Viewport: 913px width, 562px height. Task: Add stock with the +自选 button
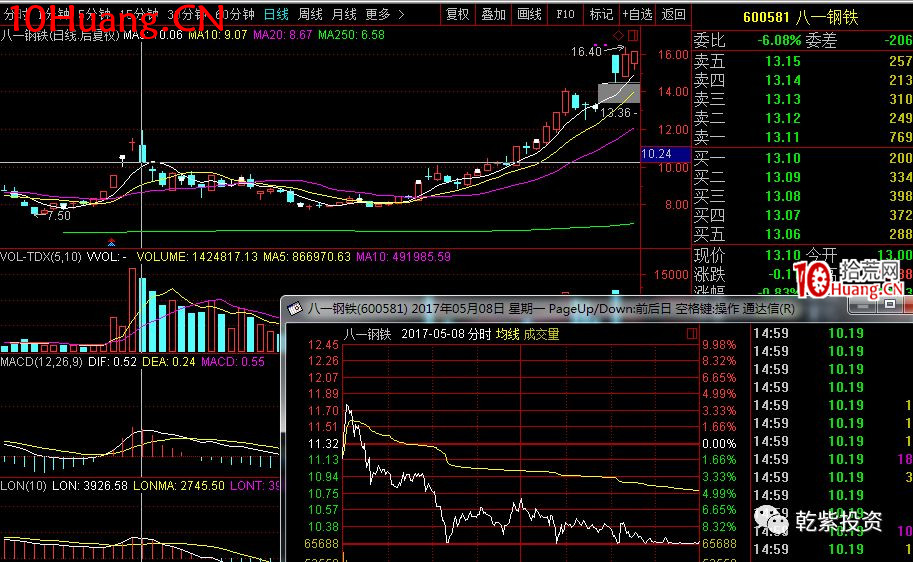[x=637, y=14]
